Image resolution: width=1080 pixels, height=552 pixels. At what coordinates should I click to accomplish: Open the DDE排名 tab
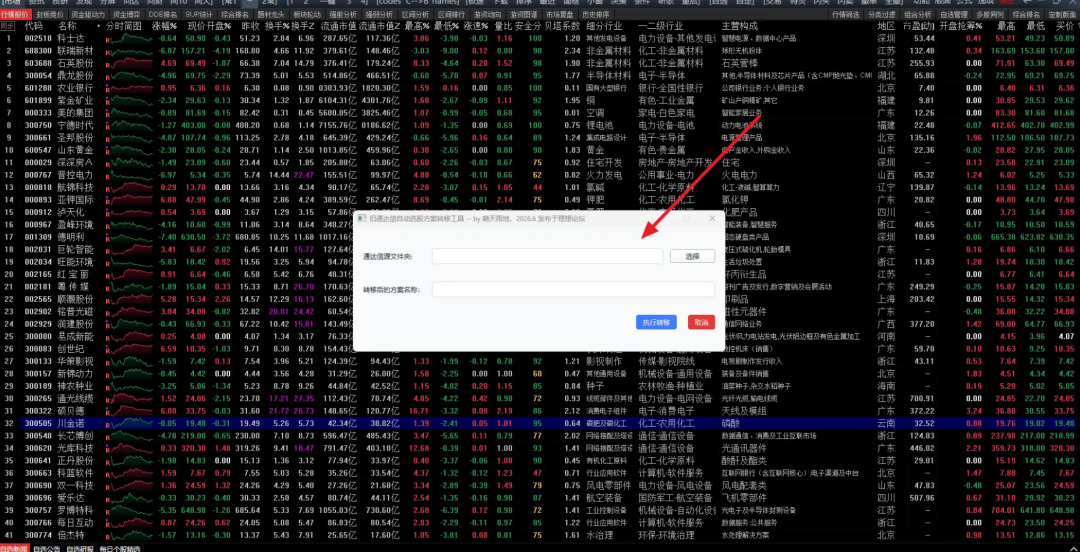163,14
